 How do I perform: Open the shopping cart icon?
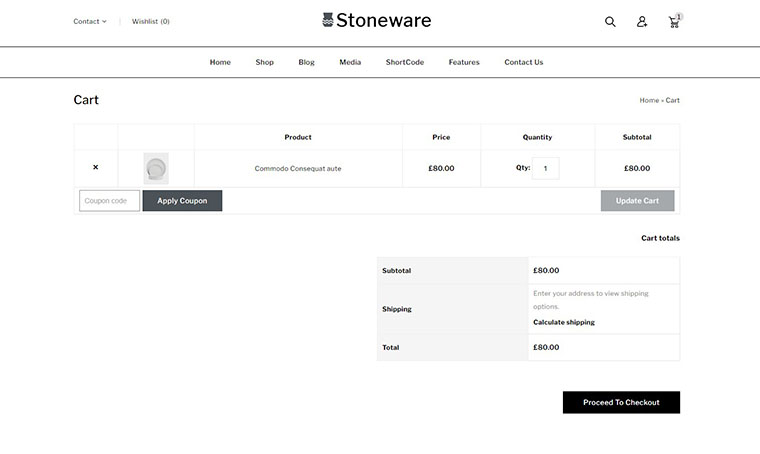(x=674, y=21)
